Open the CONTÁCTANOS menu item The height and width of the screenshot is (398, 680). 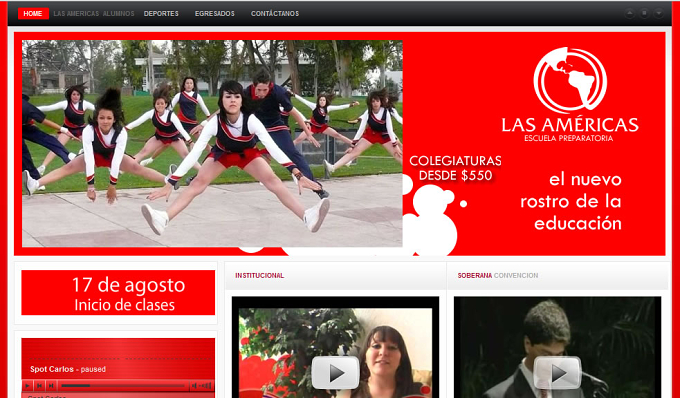pos(275,14)
